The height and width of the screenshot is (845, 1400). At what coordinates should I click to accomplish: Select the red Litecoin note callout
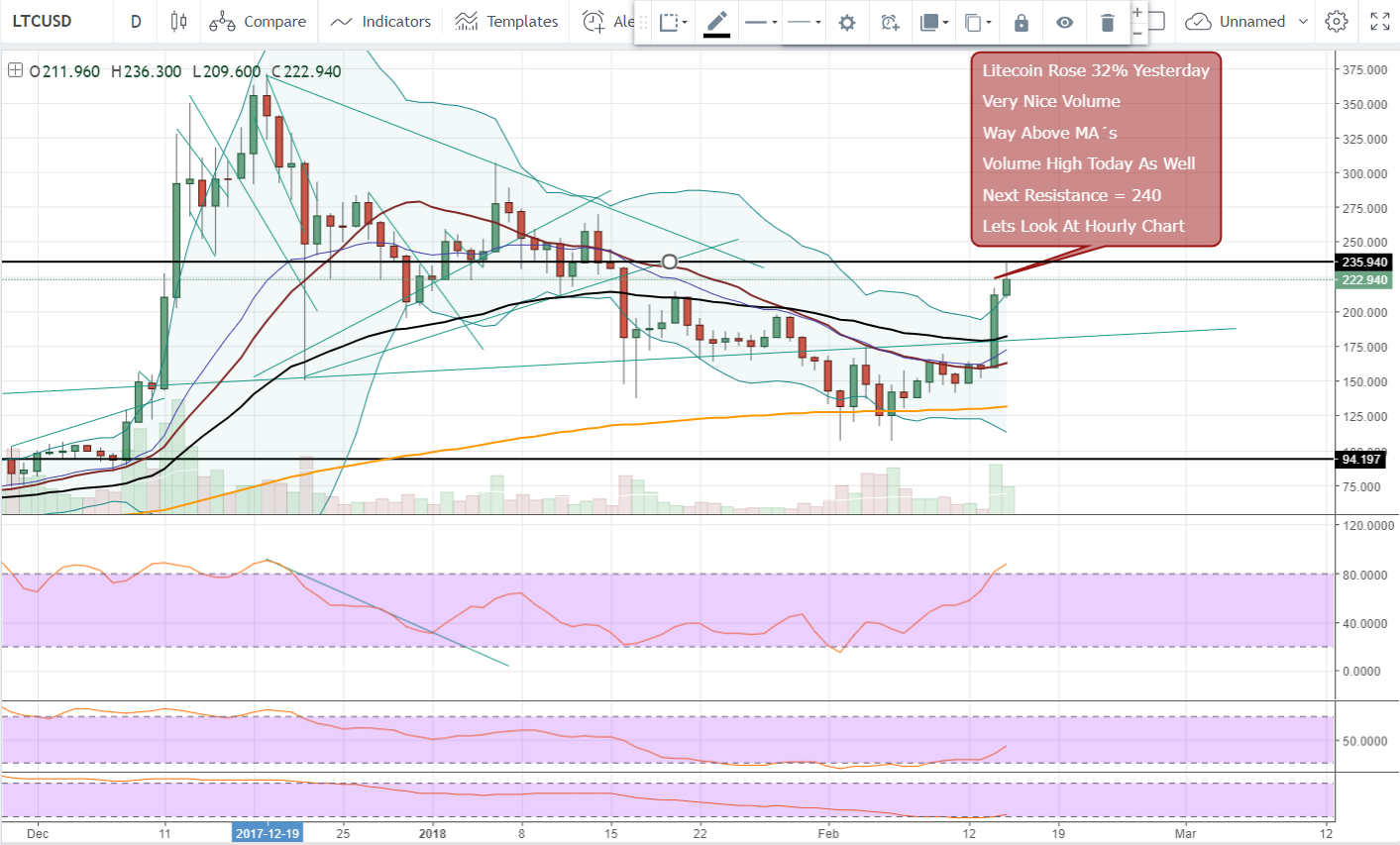pos(1096,149)
